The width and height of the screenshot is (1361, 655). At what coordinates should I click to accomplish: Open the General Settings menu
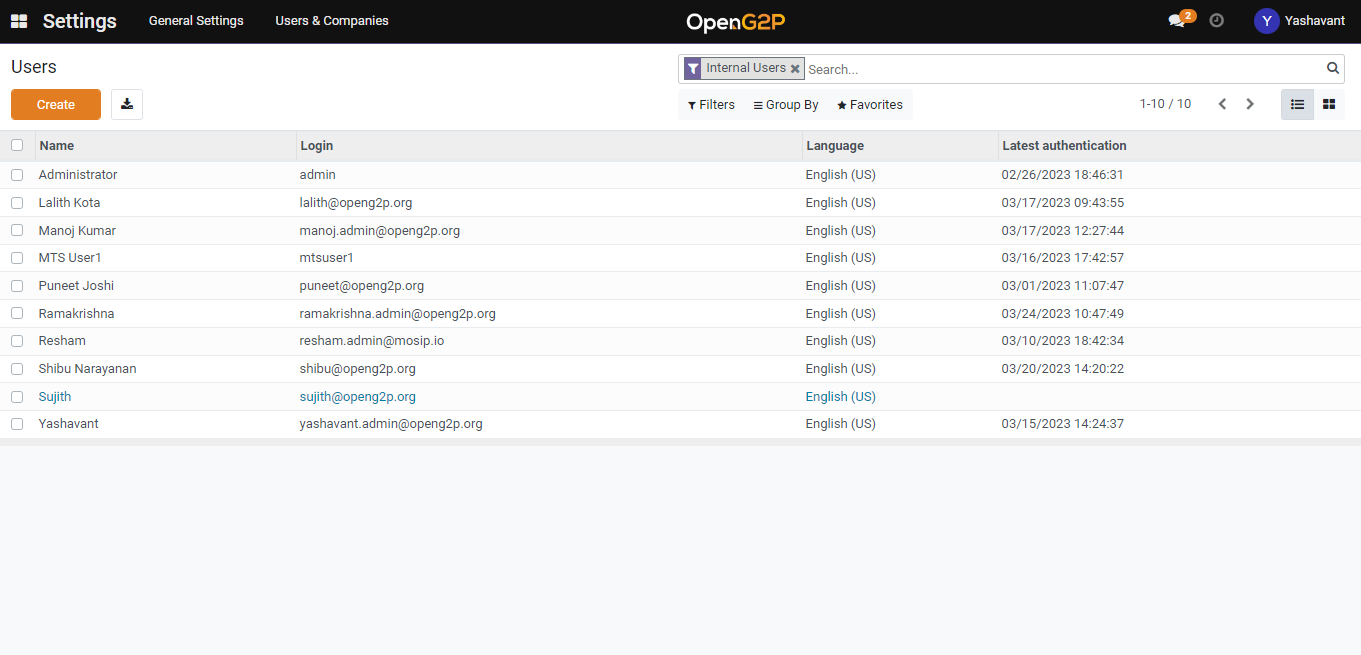tap(196, 21)
